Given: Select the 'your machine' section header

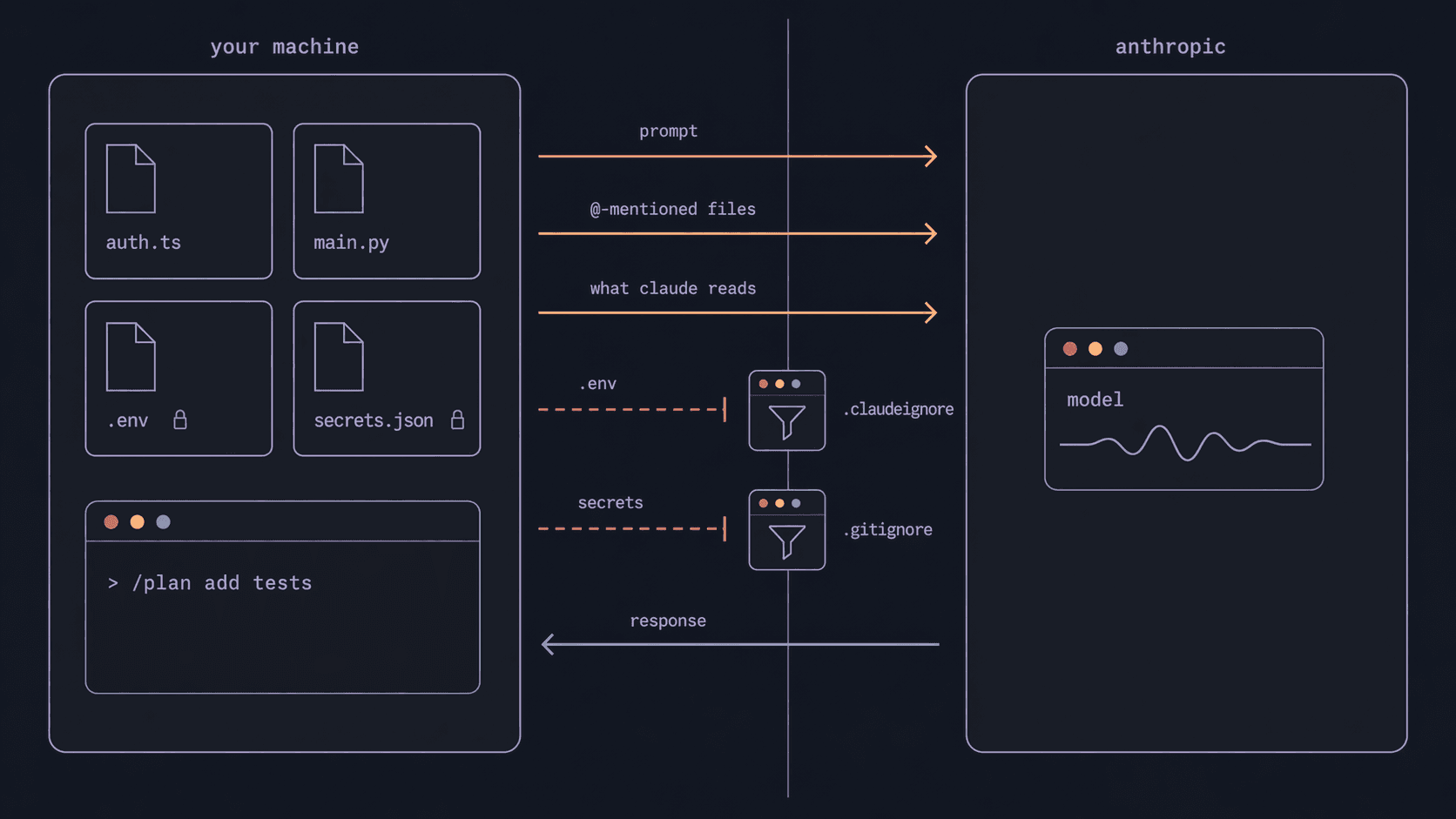Looking at the screenshot, I should point(284,46).
